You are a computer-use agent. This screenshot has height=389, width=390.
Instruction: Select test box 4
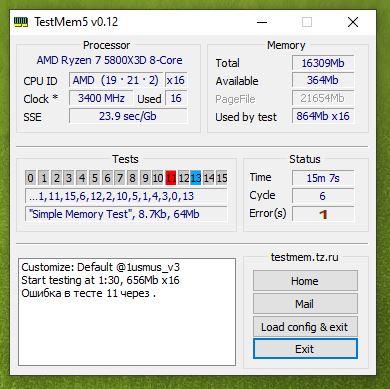pos(81,178)
